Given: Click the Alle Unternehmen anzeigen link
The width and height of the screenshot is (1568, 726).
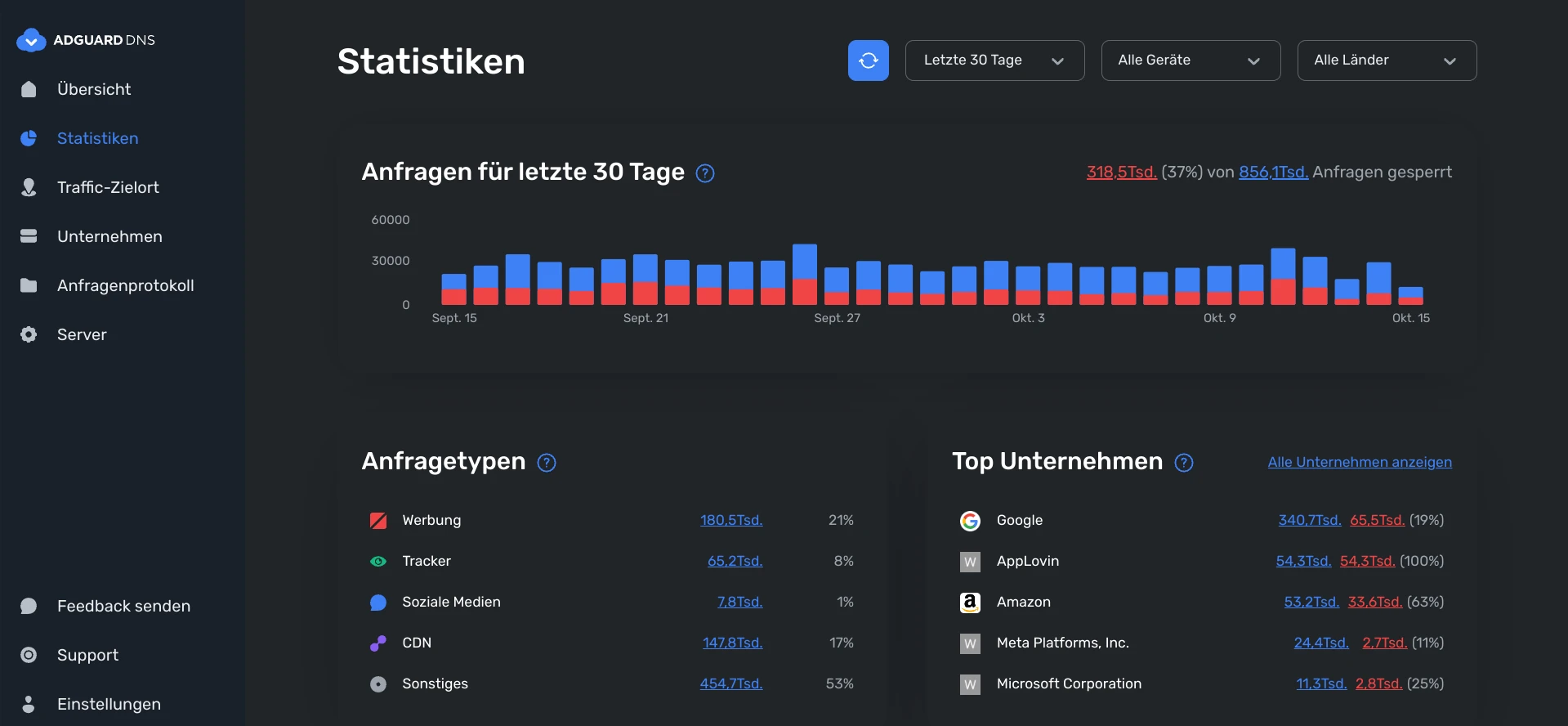Looking at the screenshot, I should tap(1360, 462).
